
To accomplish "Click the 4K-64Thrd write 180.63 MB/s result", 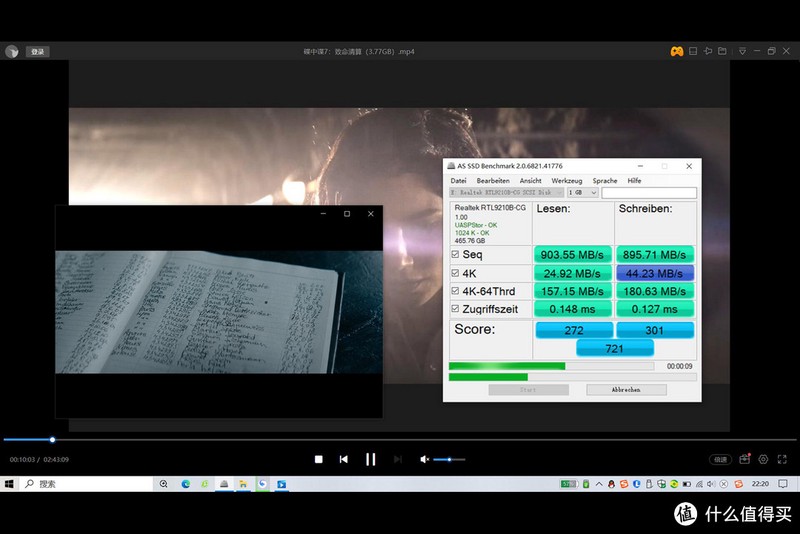I will click(x=655, y=291).
